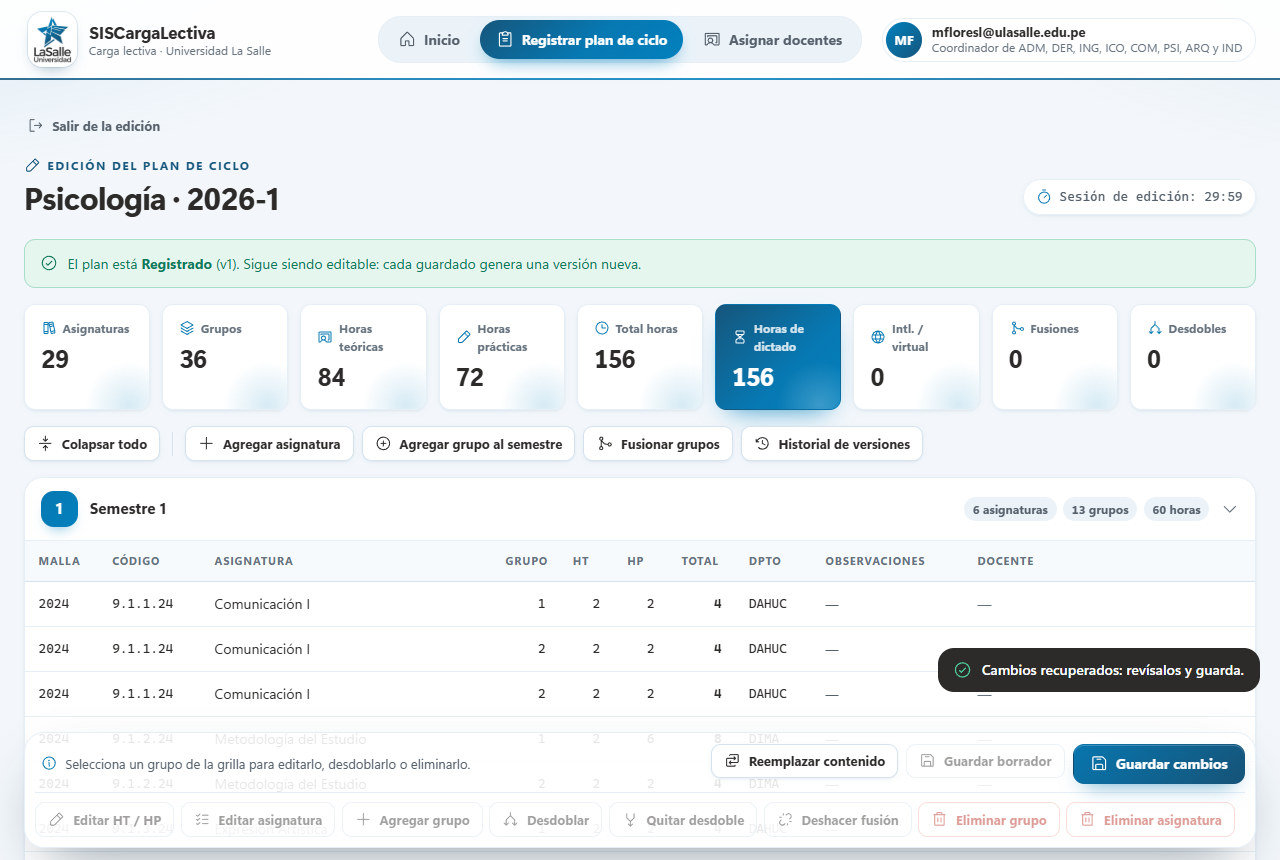Go to the Asignar docentes tab
The image size is (1280, 860).
(x=773, y=40)
